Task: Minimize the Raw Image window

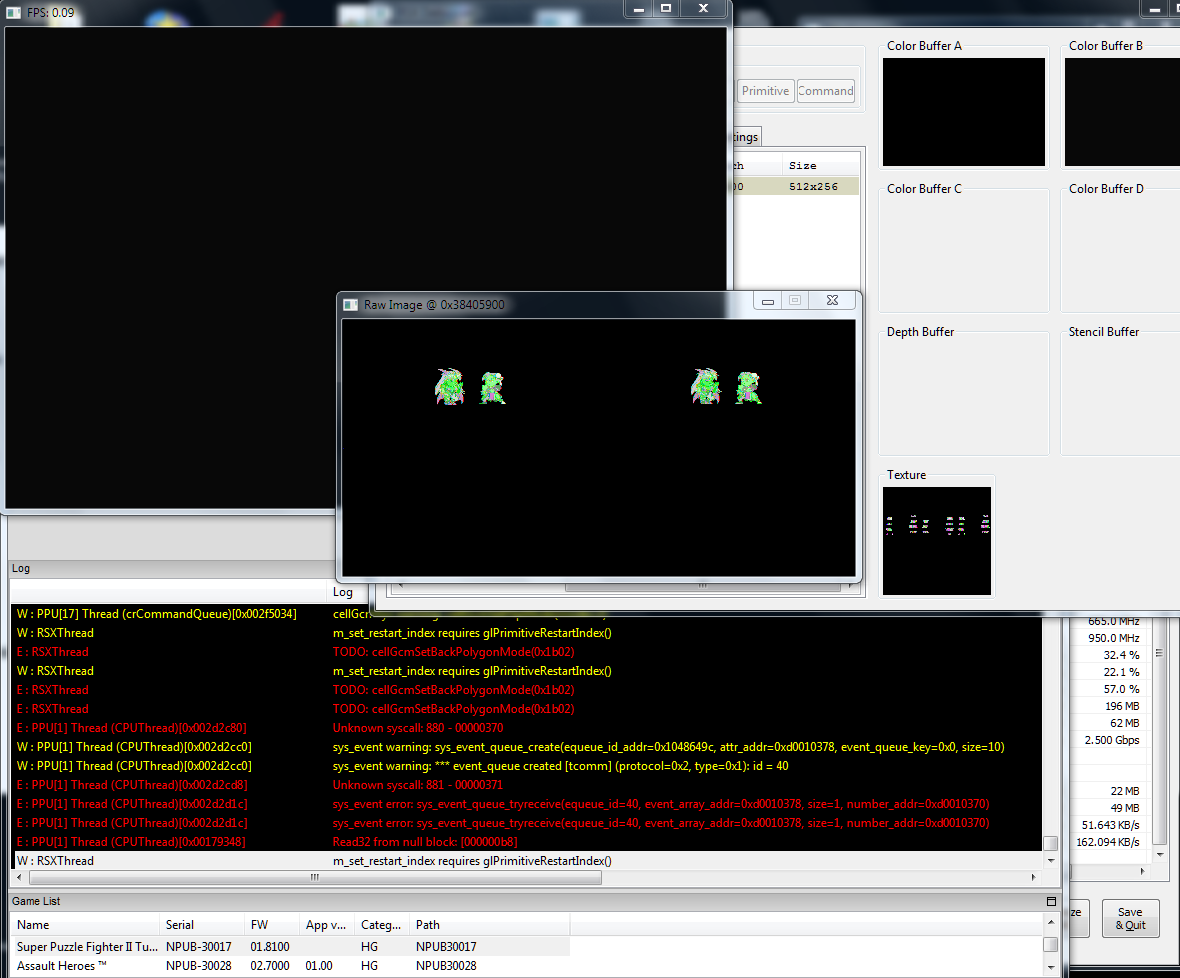Action: 768,301
